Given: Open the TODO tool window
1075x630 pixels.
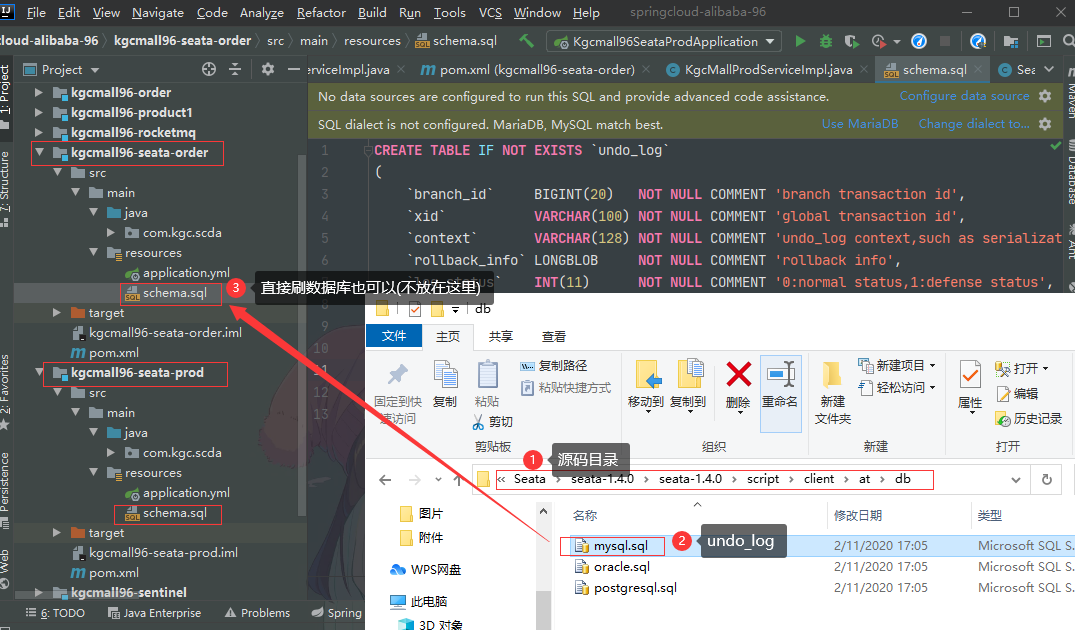Looking at the screenshot, I should pos(55,613).
